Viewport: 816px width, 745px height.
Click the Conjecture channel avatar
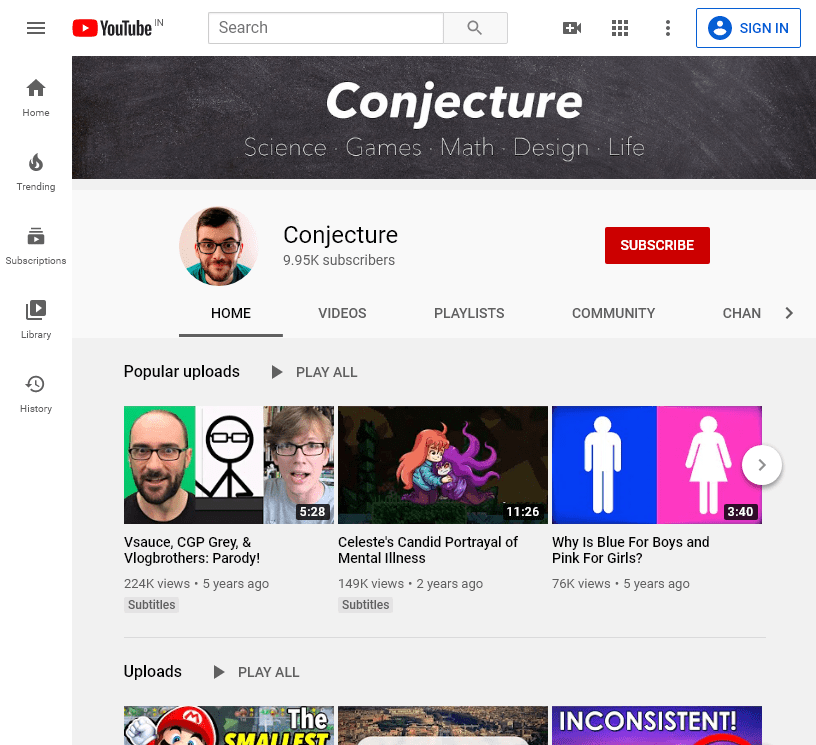219,246
